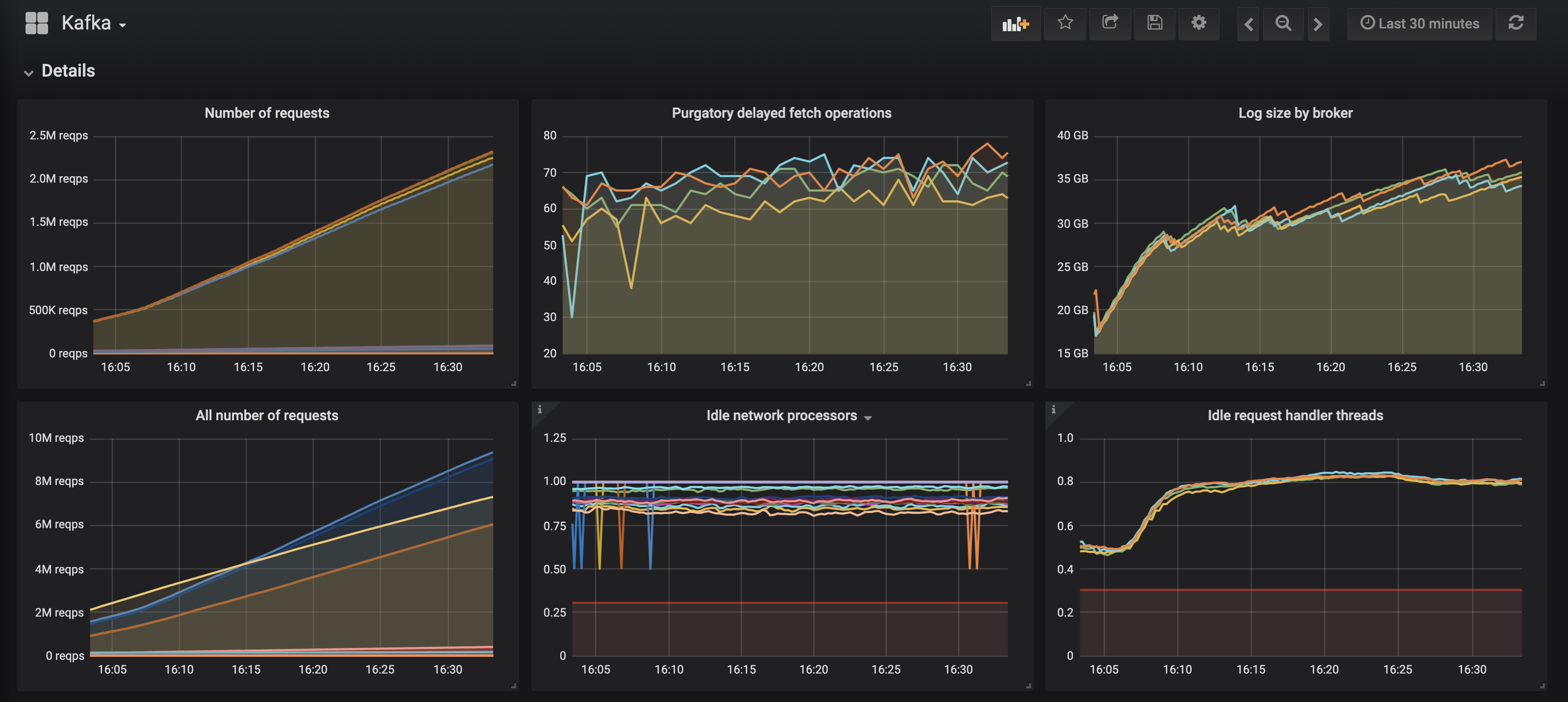Image resolution: width=1568 pixels, height=702 pixels.
Task: Click the Log size by broker title
Action: 1295,113
